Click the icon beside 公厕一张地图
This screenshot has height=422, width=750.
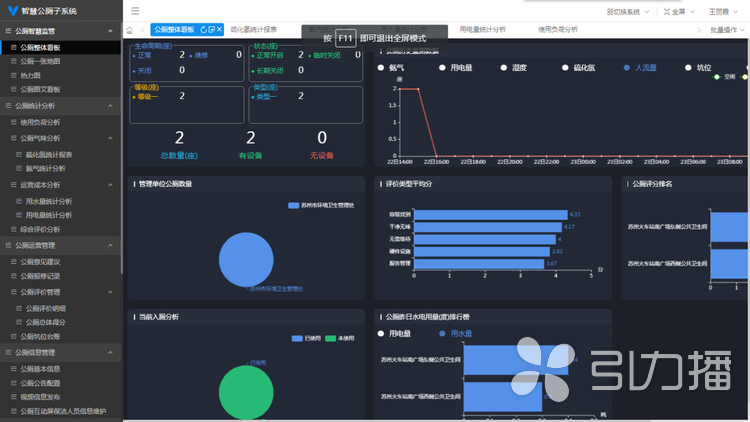coord(13,61)
